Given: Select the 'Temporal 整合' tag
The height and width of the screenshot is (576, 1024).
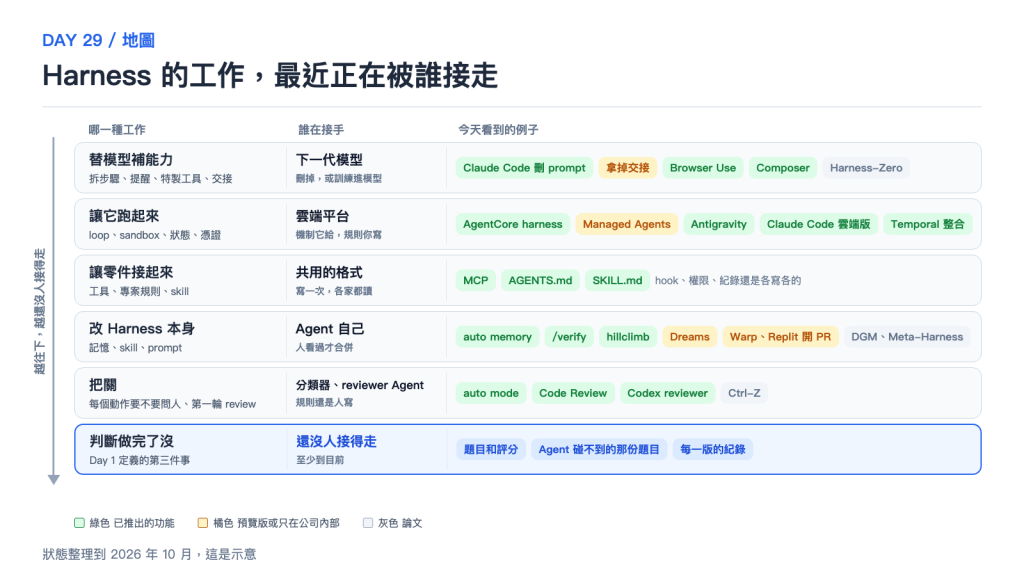Looking at the screenshot, I should tap(927, 224).
